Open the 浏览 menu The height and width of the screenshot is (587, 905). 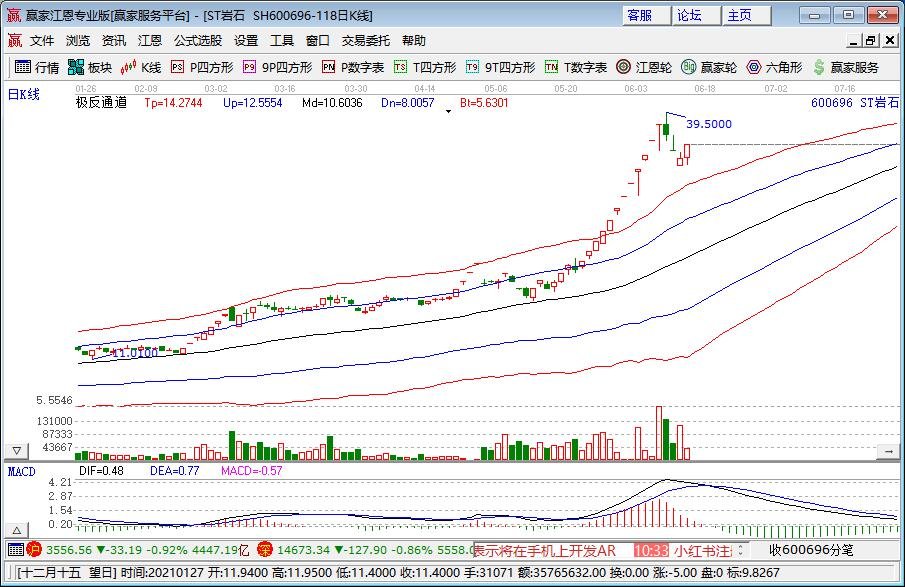pos(78,40)
